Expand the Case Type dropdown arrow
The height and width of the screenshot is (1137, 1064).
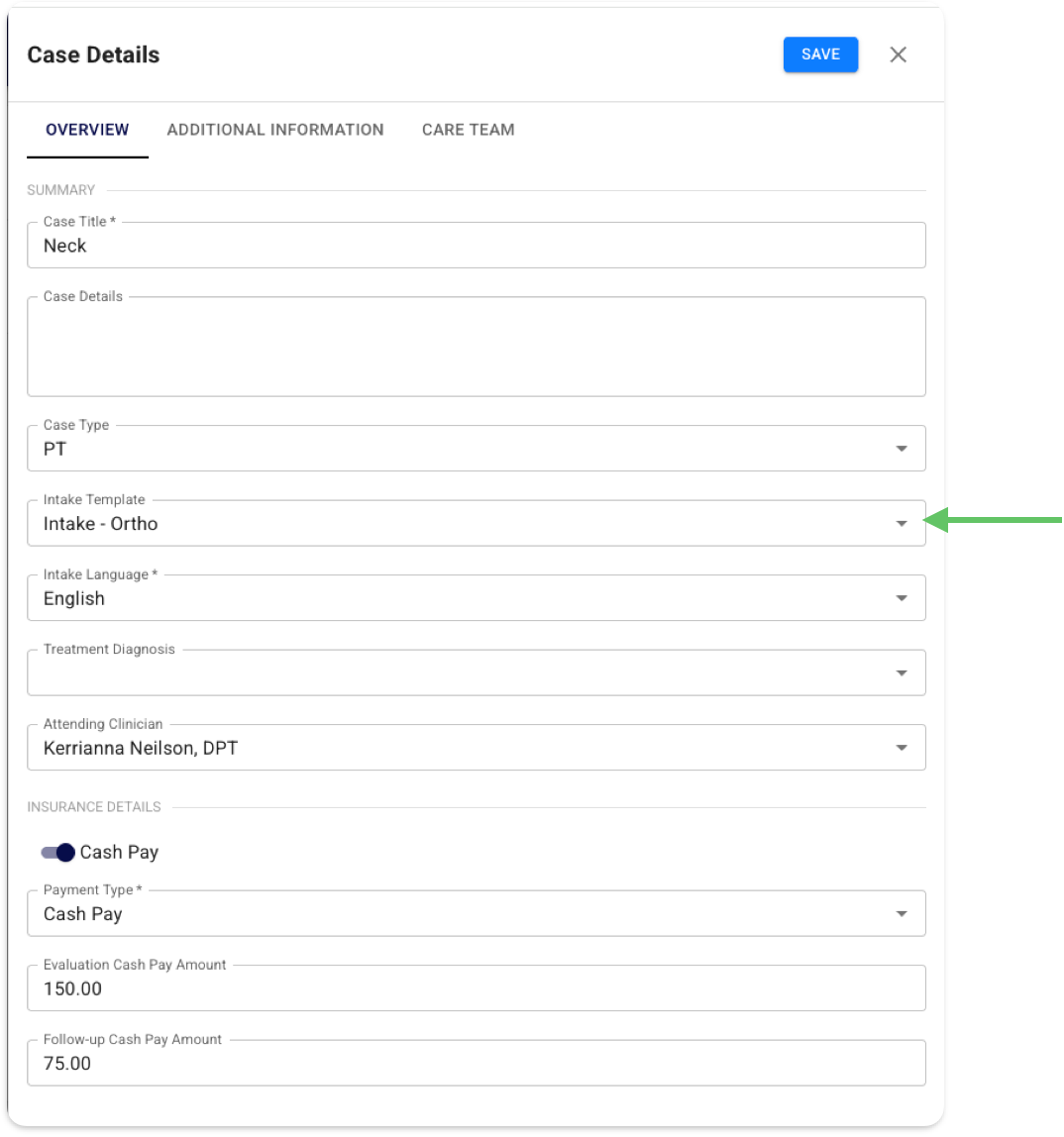pyautogui.click(x=901, y=449)
